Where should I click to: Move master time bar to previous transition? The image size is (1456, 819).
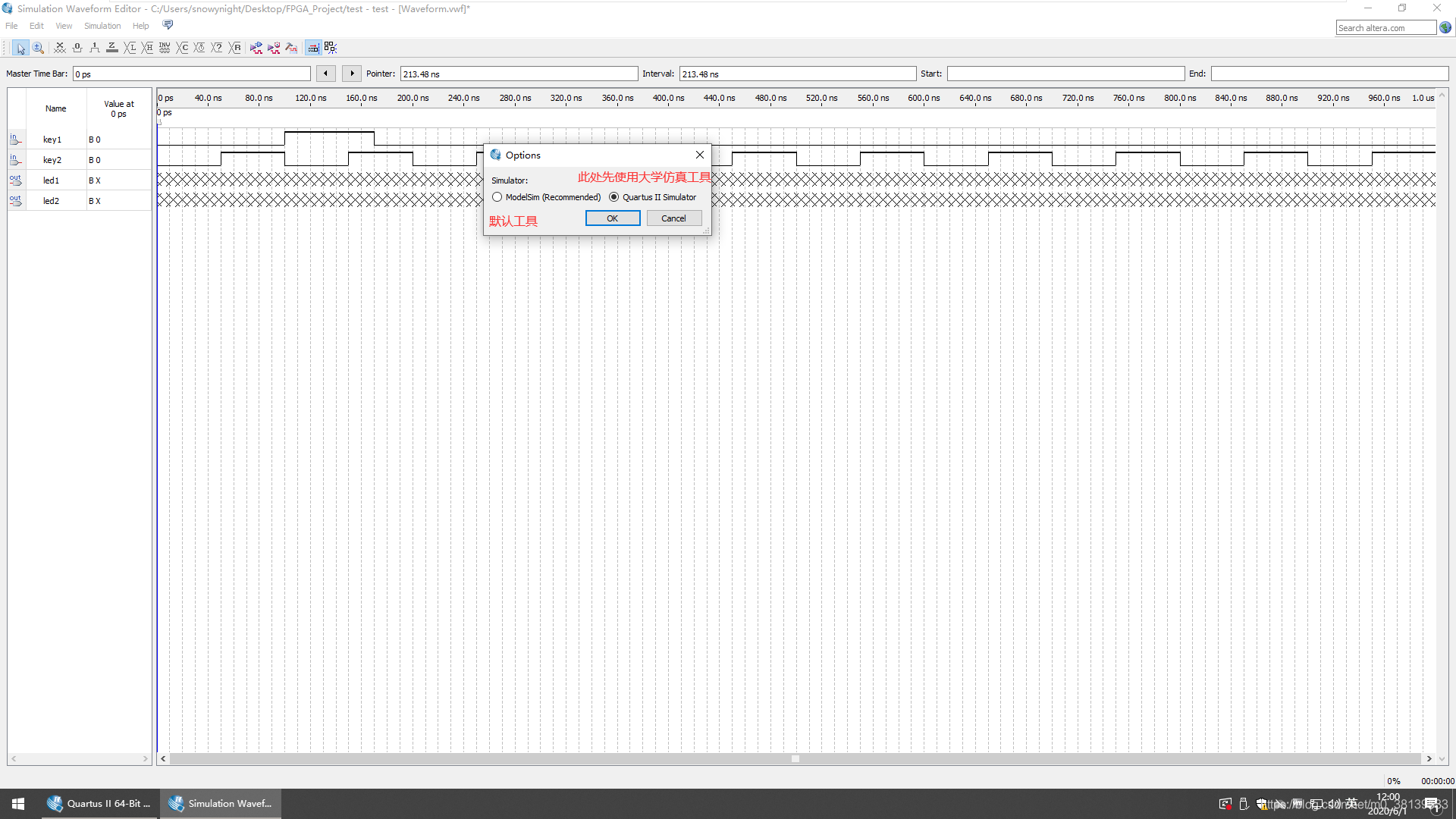(x=326, y=74)
